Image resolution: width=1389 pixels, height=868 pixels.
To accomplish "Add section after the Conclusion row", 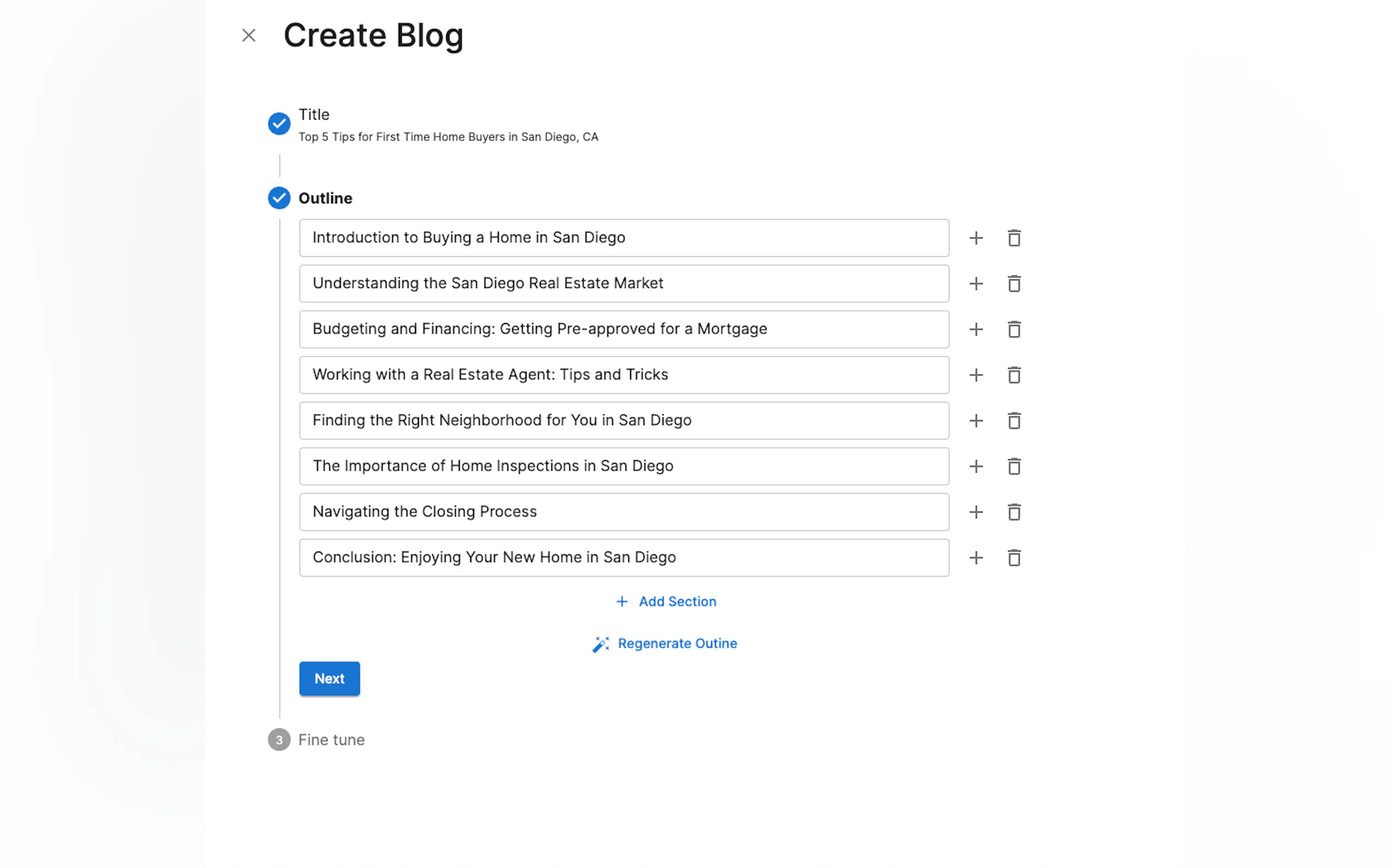I will [x=976, y=558].
